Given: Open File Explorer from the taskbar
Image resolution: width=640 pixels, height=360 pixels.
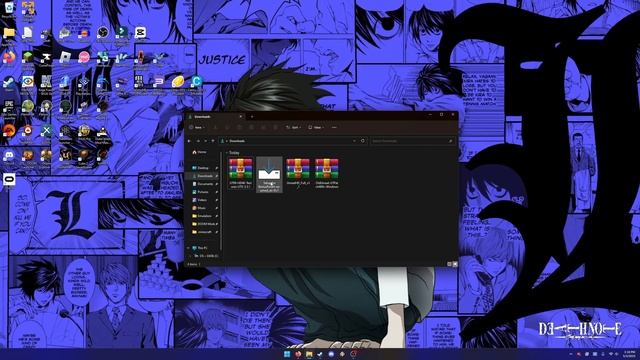Looking at the screenshot, I should tap(309, 354).
